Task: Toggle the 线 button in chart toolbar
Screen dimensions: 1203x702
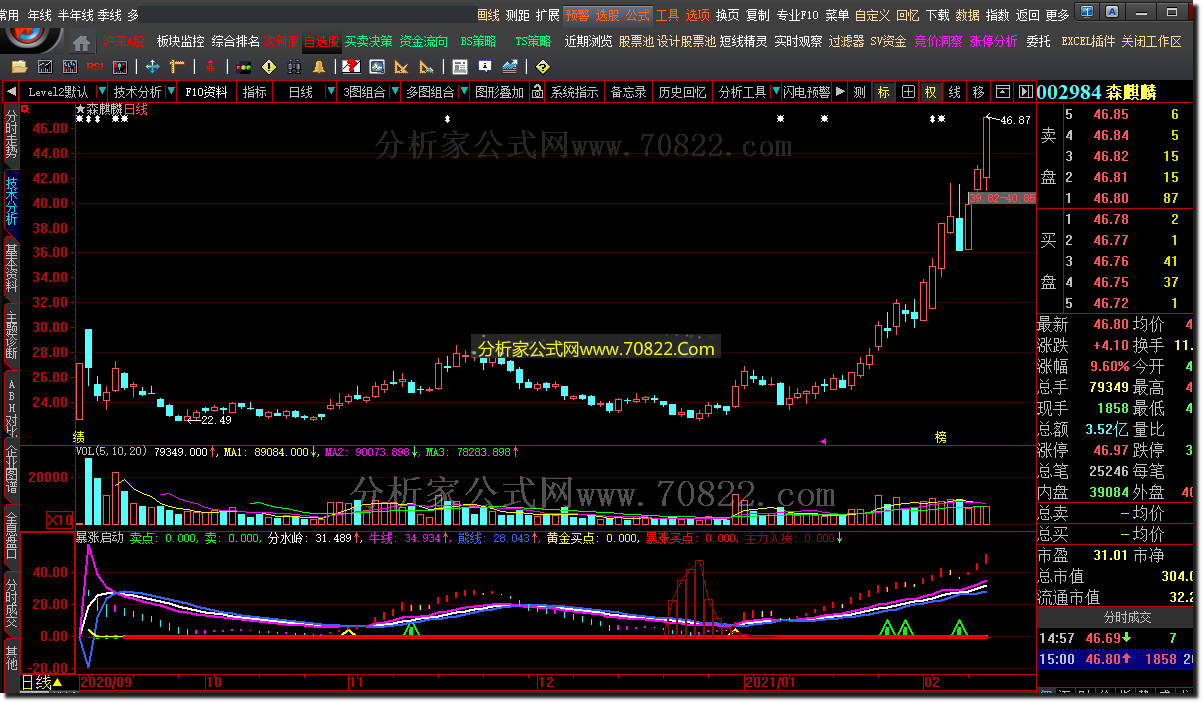Action: [x=954, y=91]
